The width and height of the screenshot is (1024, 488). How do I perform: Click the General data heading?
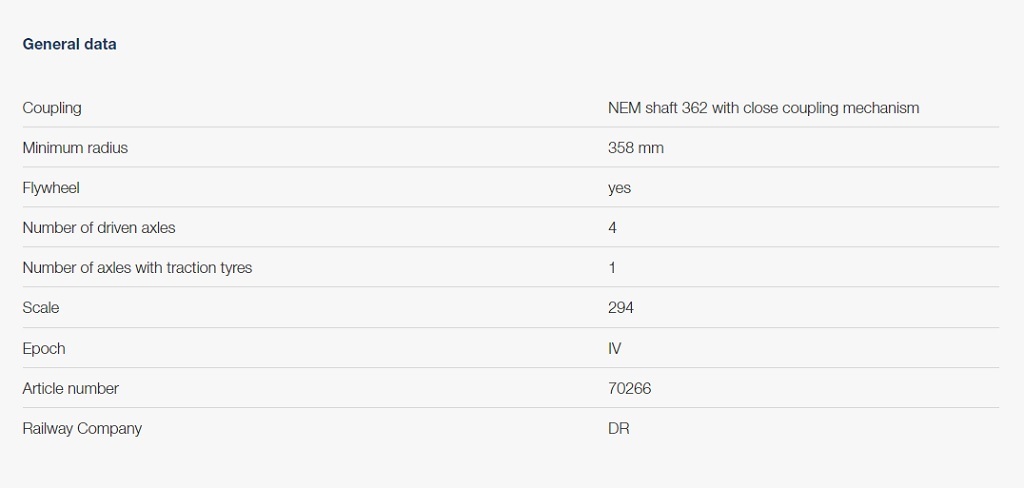pos(69,44)
